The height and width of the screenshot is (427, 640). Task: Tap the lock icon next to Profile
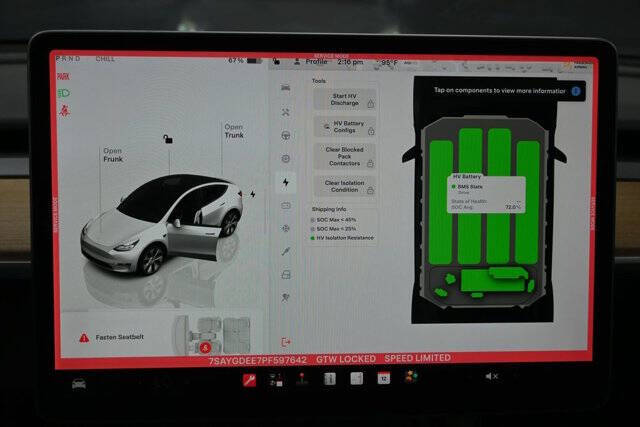click(x=276, y=61)
